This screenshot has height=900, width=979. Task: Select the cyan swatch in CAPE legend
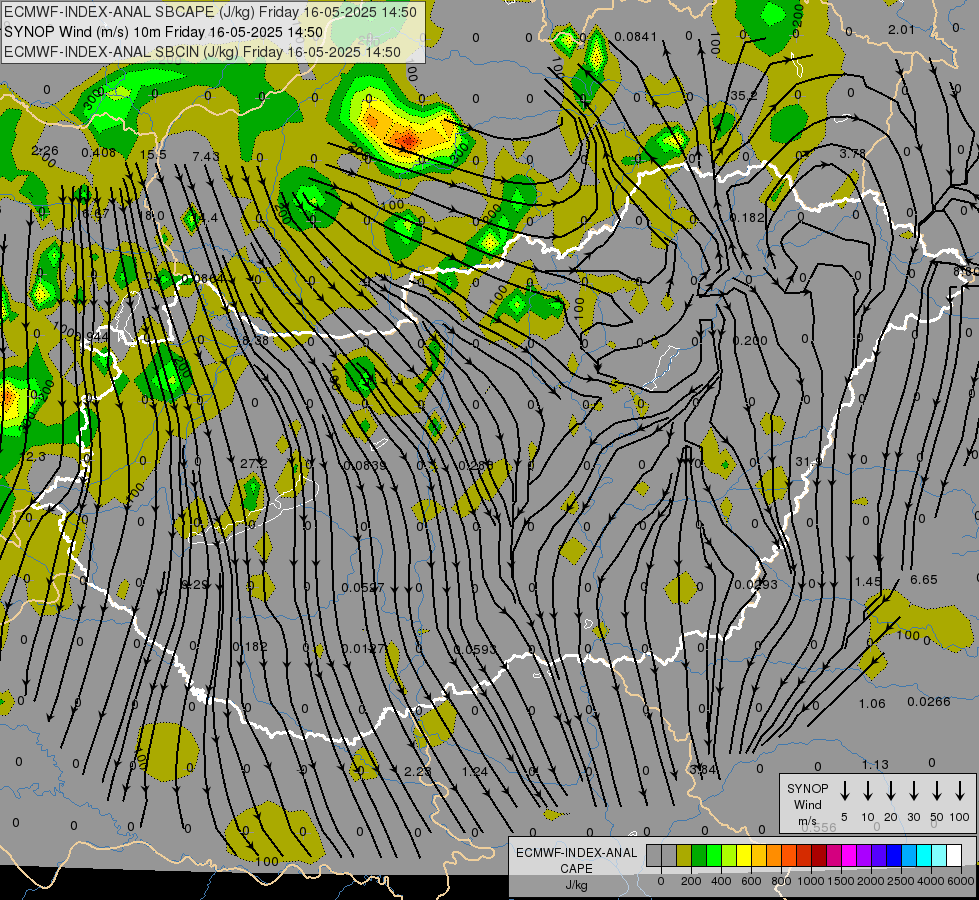click(923, 856)
